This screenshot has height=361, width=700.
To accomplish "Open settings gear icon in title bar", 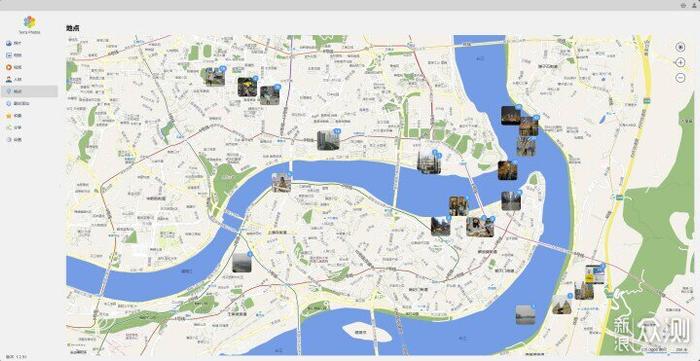I will [x=683, y=5].
